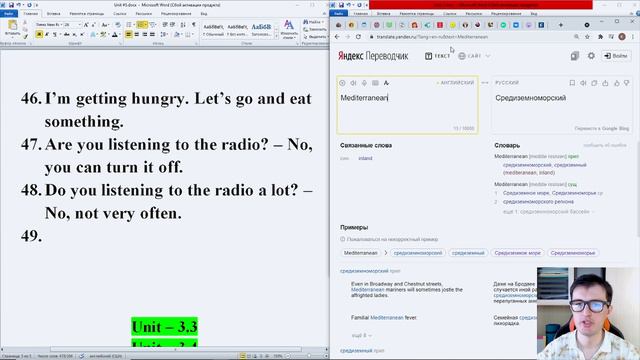Image resolution: width=640 pixels, height=360 pixels.
Task: Select the Text mode in Yandex Translate
Action: [437, 56]
